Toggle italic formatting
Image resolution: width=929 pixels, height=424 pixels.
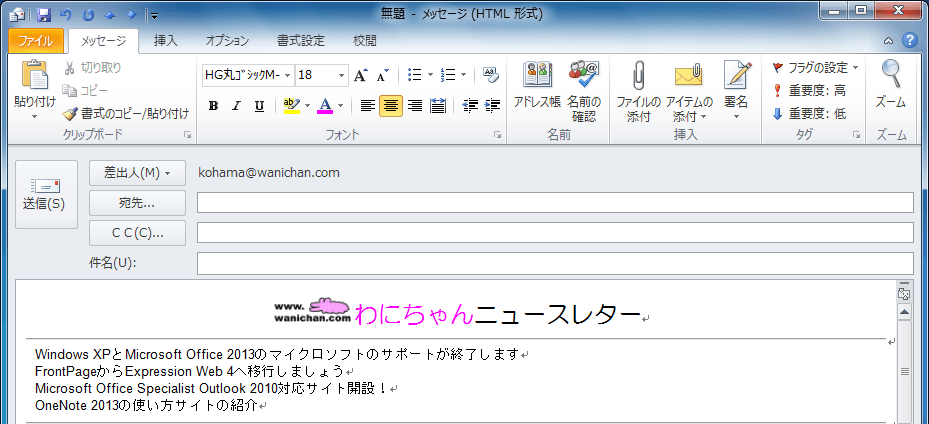coord(236,106)
